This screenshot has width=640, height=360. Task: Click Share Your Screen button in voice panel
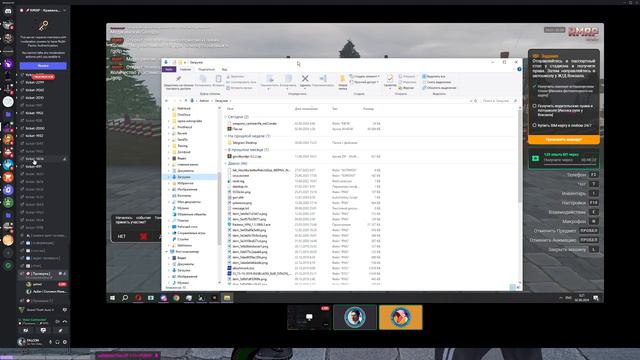pos(43,331)
